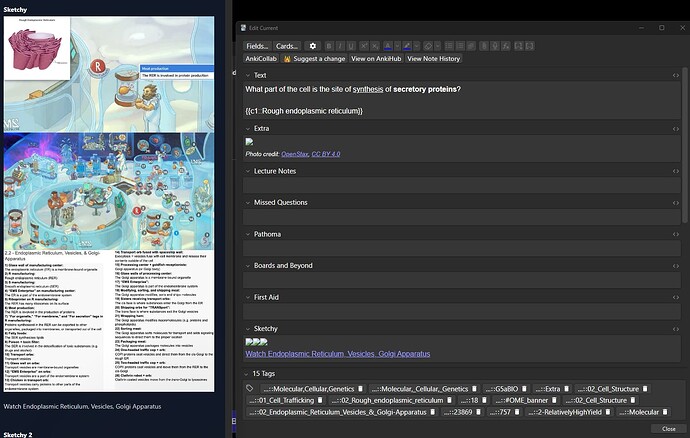690x438 pixels.
Task: Toggle HTML editor for Missed Questions field
Action: pos(675,203)
